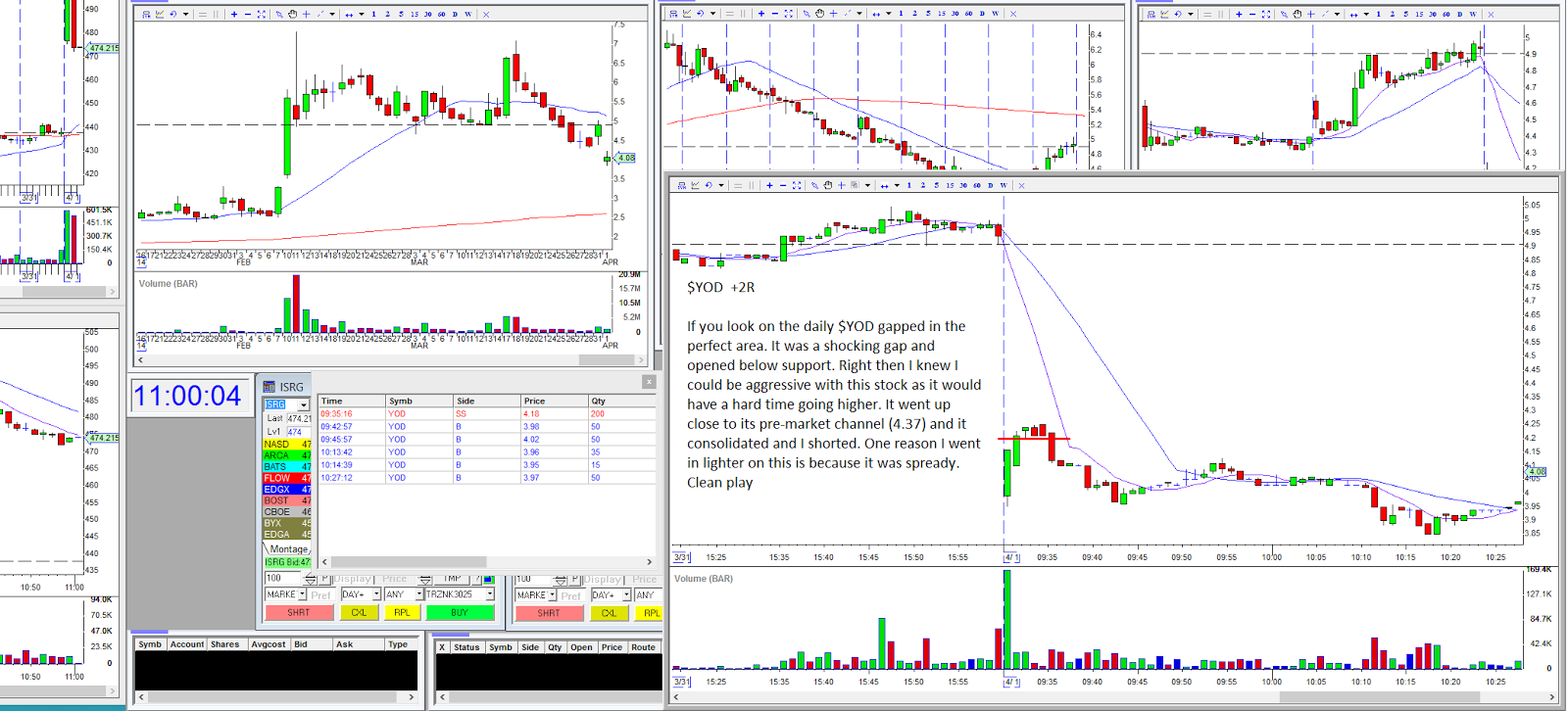
Task: Click SHRT button in second order panel
Action: [549, 613]
